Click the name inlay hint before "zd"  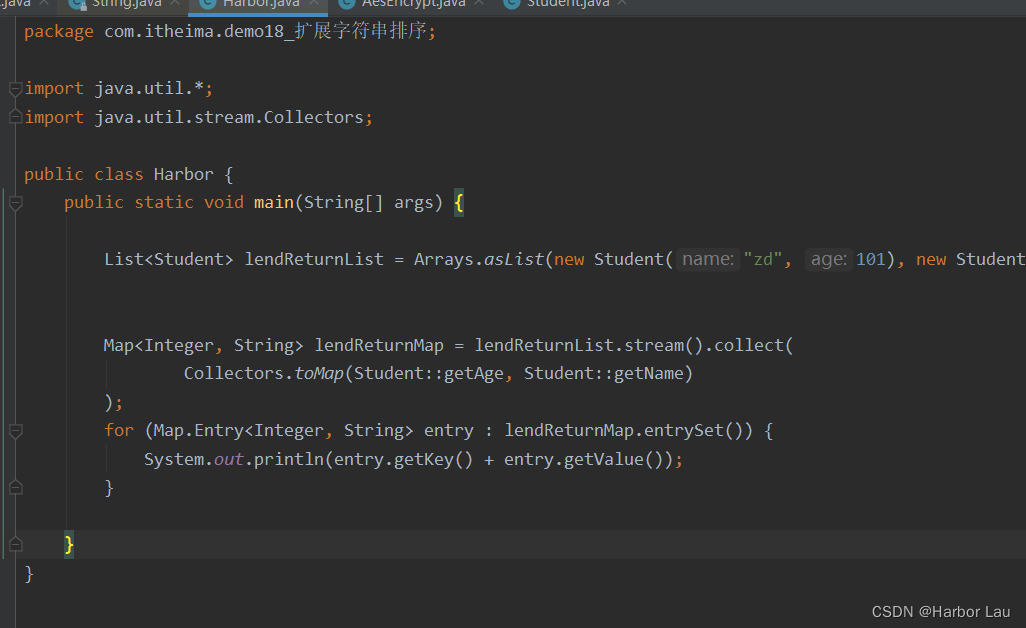coord(706,259)
